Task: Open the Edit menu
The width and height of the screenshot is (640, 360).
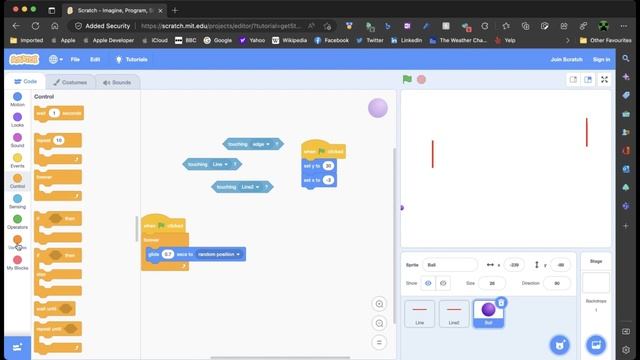Action: coord(95,60)
